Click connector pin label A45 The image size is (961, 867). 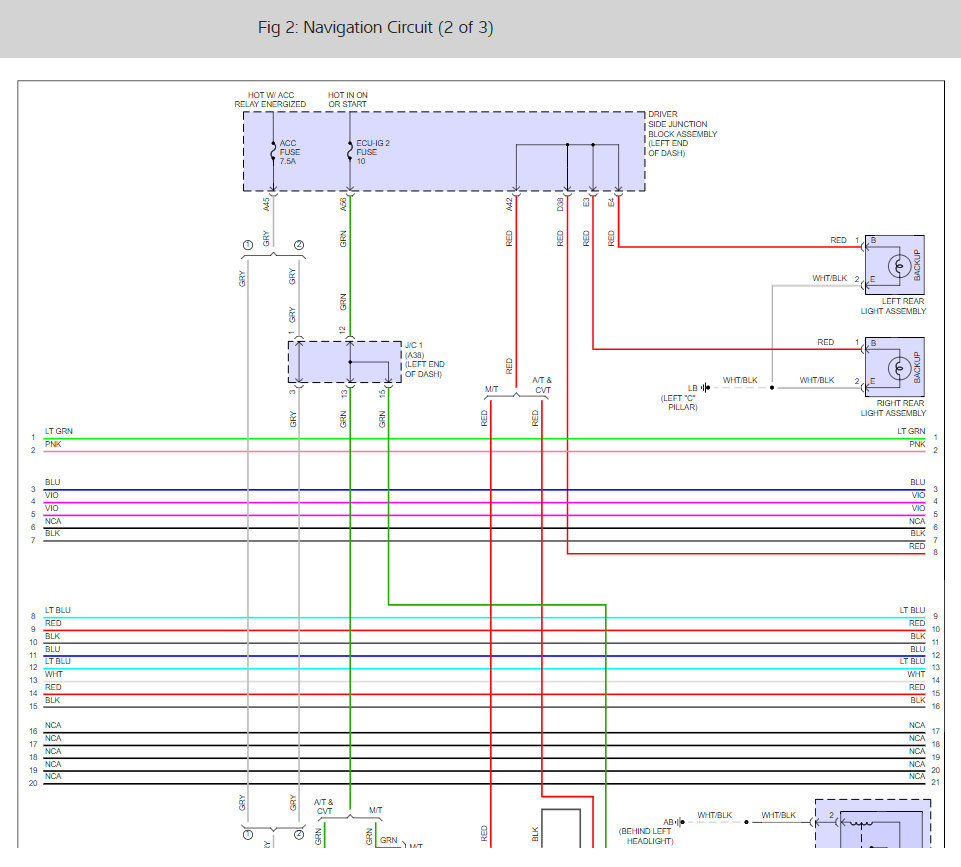tap(266, 204)
